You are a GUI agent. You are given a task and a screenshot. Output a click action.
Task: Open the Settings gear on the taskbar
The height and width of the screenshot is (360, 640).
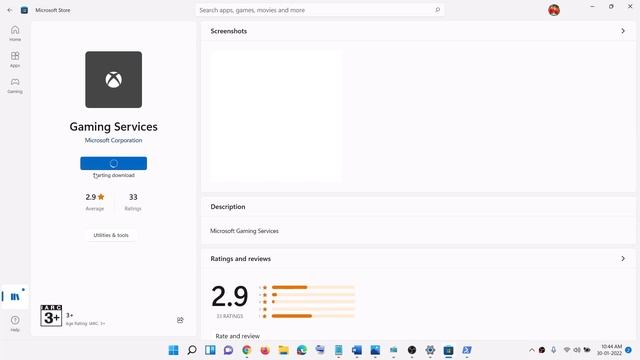pyautogui.click(x=430, y=350)
